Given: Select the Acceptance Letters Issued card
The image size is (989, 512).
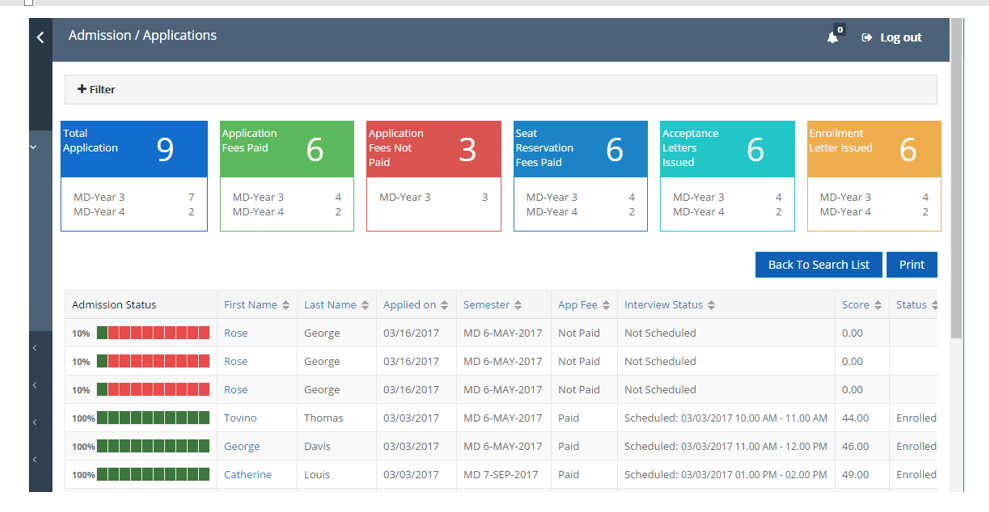Looking at the screenshot, I should (727, 177).
